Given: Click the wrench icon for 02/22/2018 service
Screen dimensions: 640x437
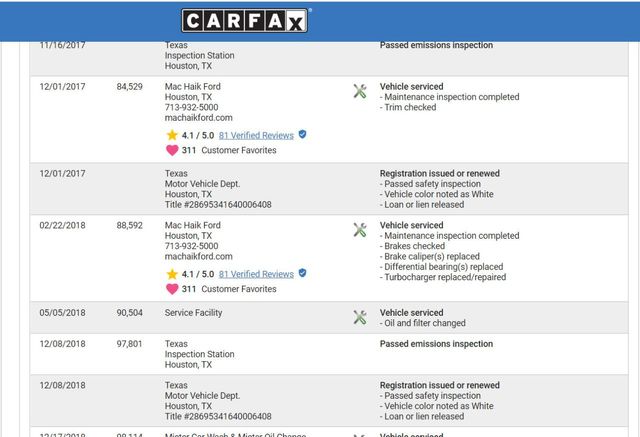Looking at the screenshot, I should tap(360, 230).
